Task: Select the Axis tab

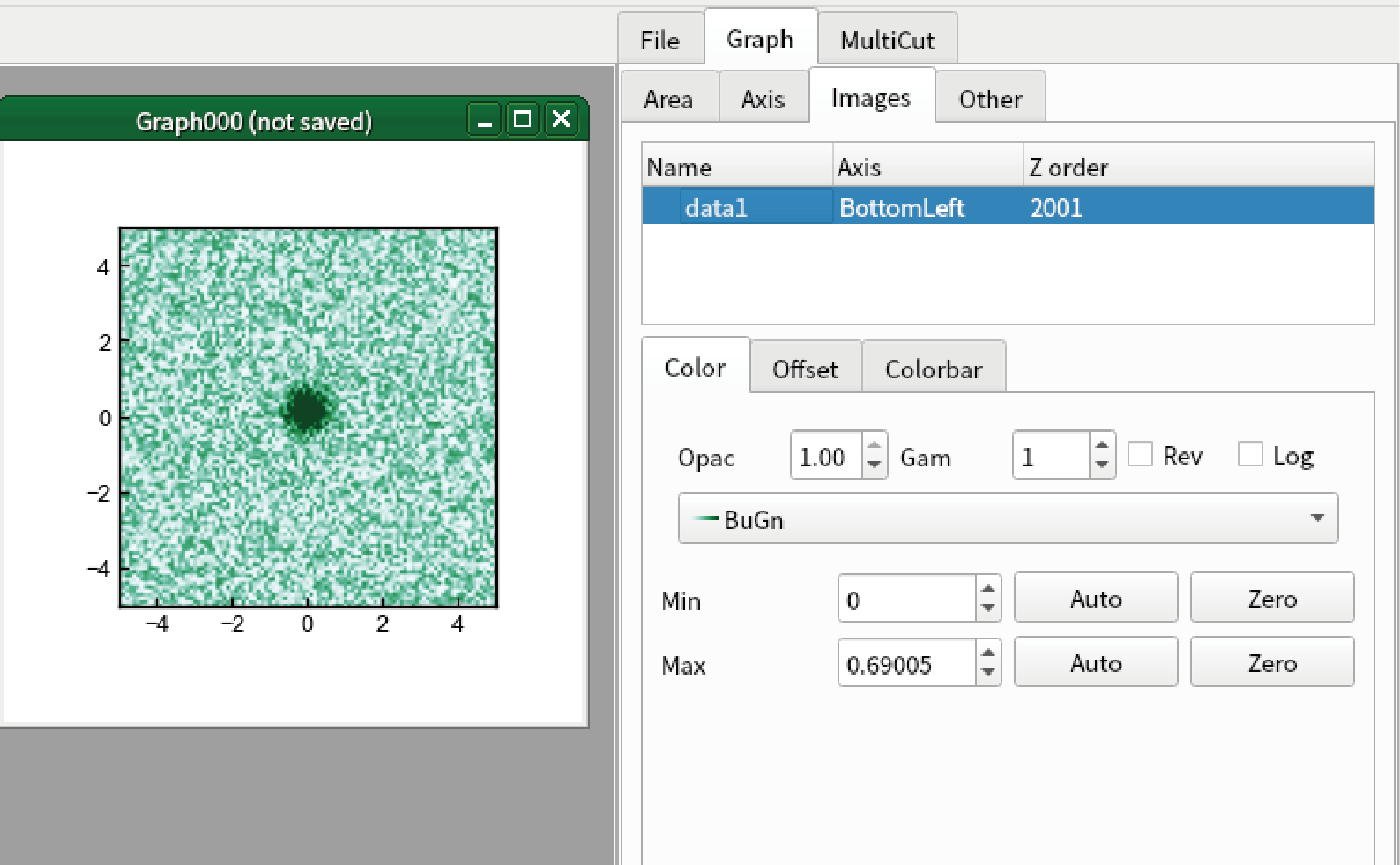Action: coord(763,99)
